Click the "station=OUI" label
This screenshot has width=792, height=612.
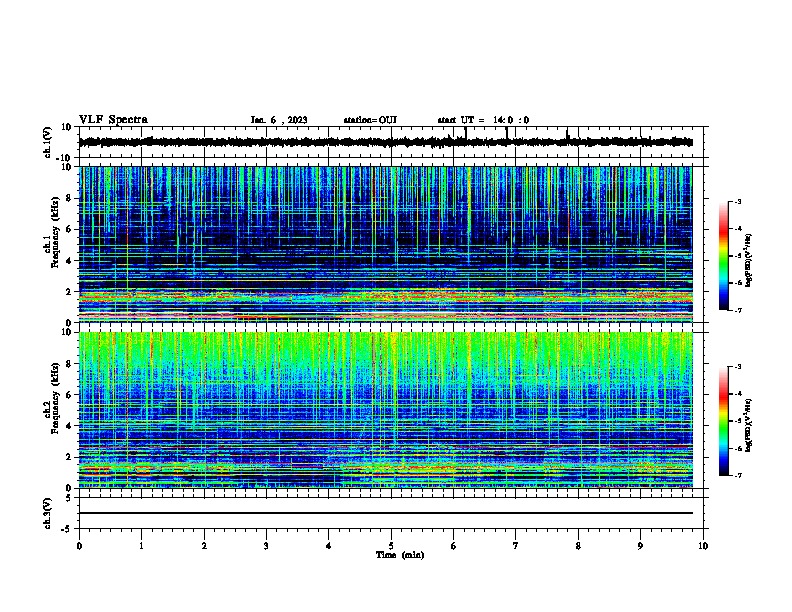click(x=370, y=120)
